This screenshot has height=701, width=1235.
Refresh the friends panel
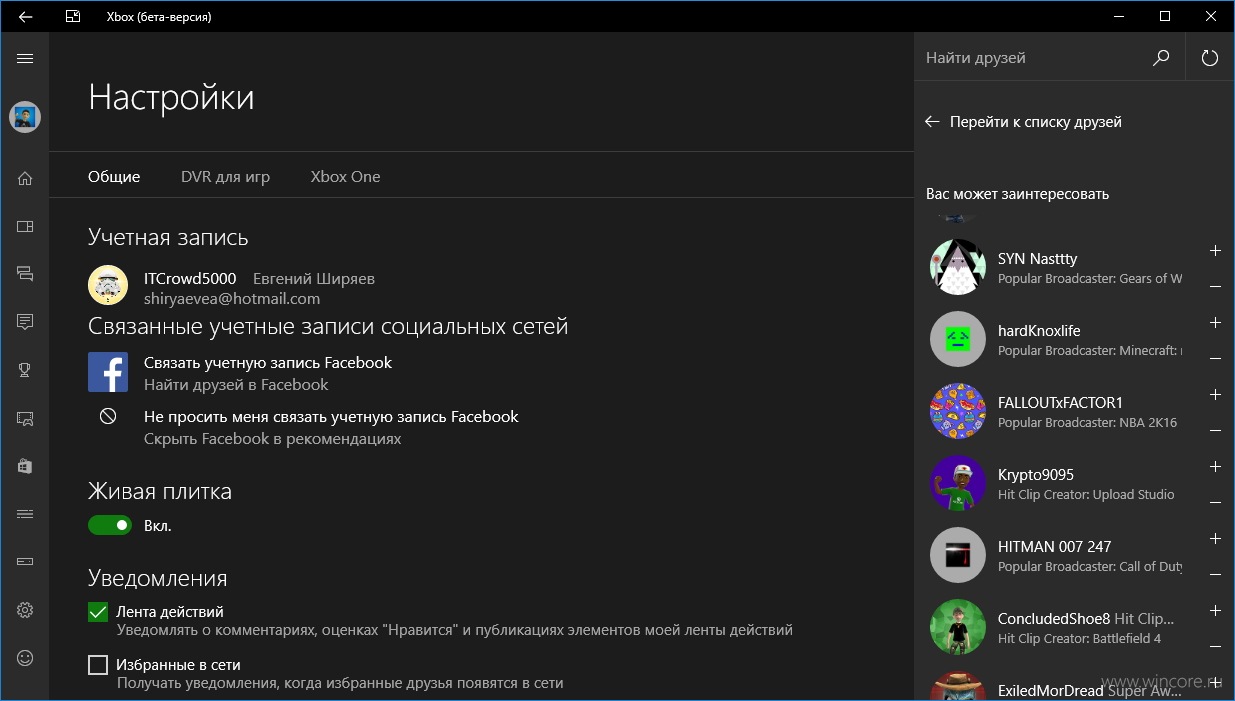[x=1210, y=58]
